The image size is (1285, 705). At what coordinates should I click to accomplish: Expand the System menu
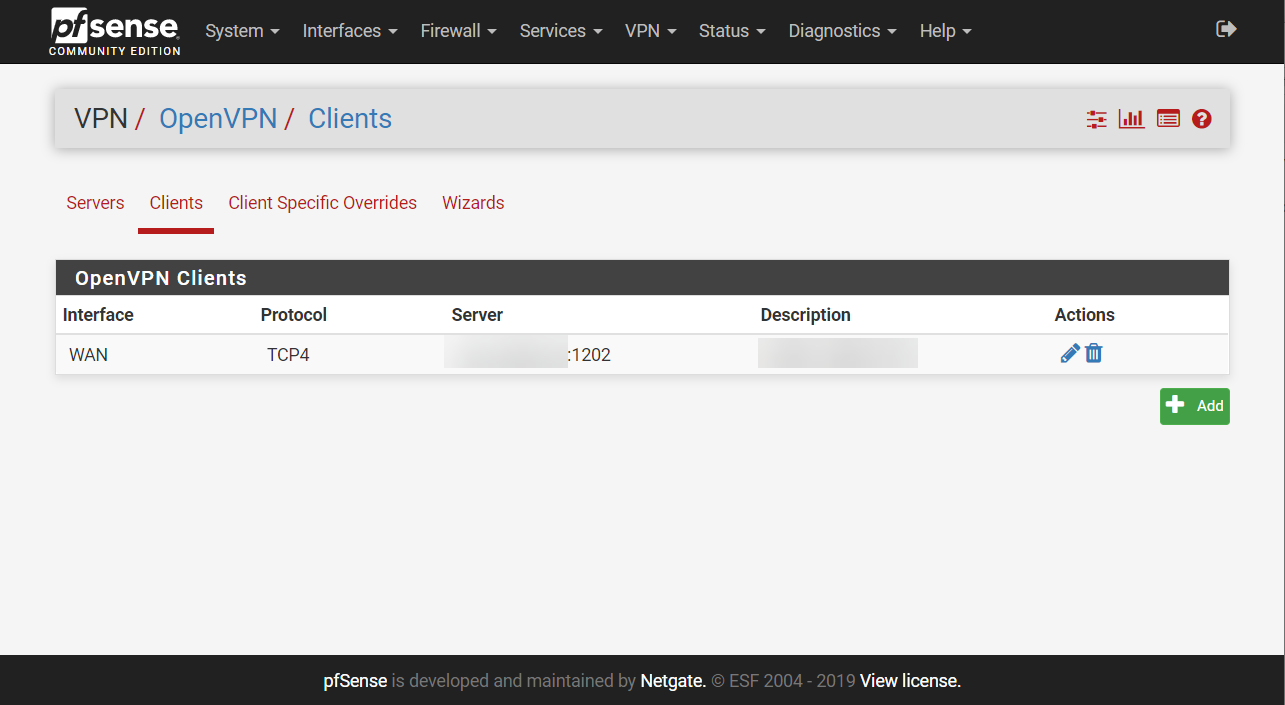242,31
